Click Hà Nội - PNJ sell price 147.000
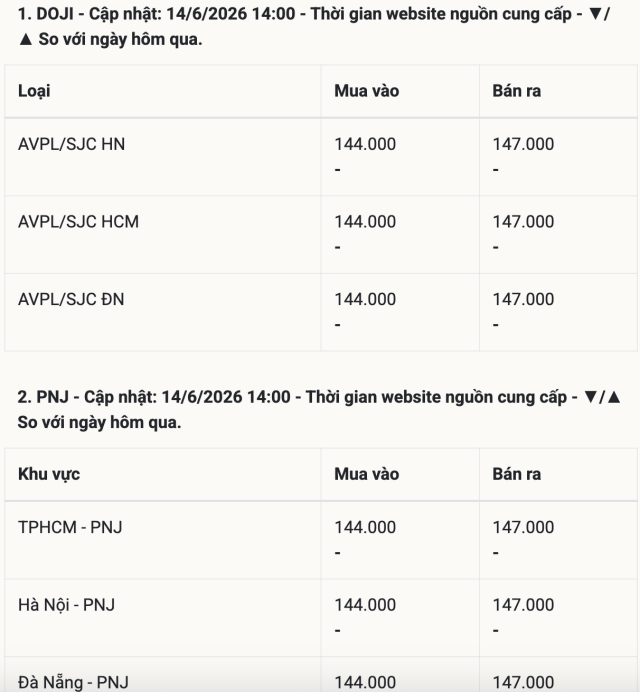The height and width of the screenshot is (692, 640). (523, 605)
